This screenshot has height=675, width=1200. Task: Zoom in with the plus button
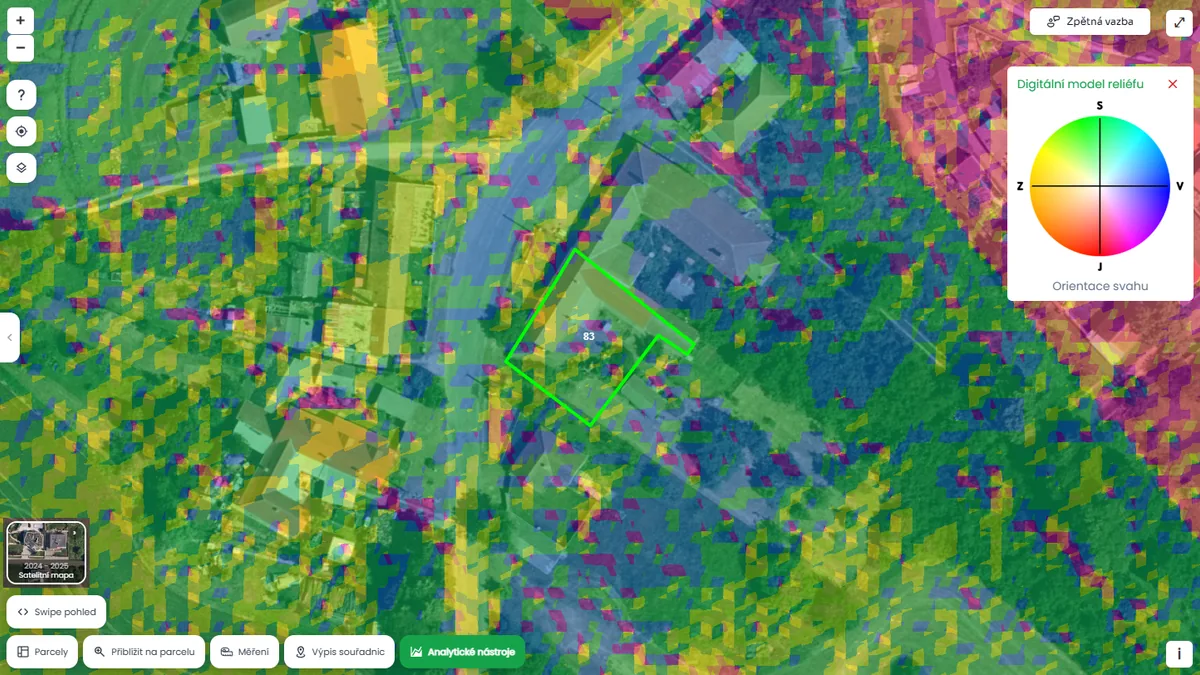(21, 20)
